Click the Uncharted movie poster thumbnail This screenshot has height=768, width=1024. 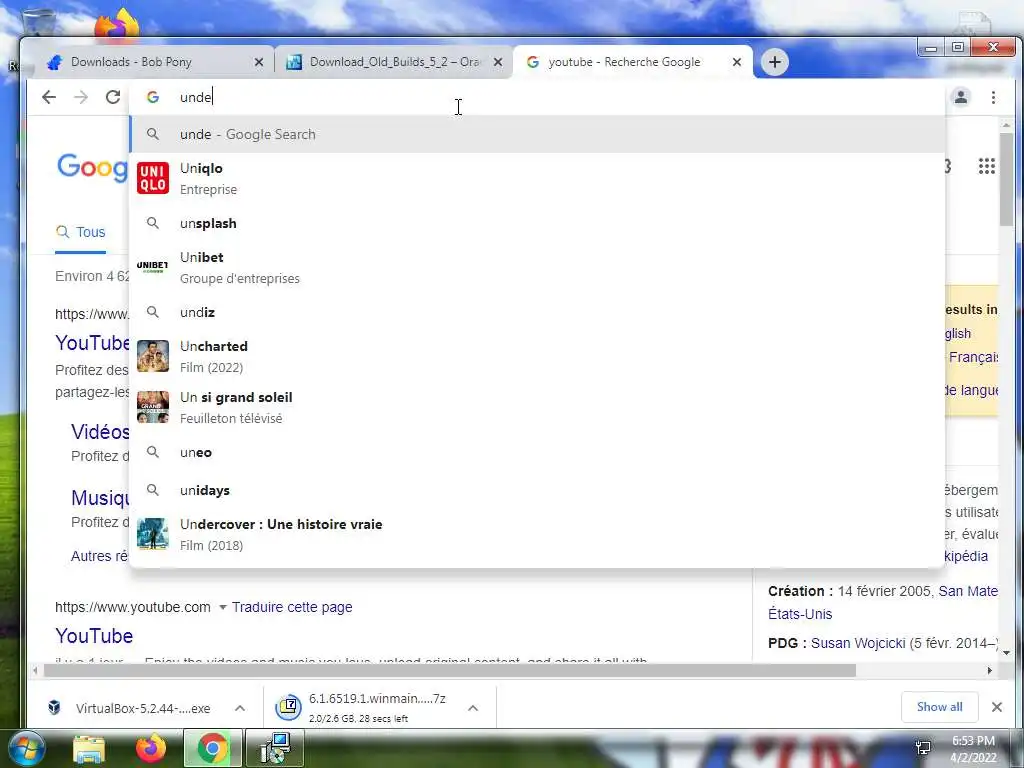tap(153, 356)
